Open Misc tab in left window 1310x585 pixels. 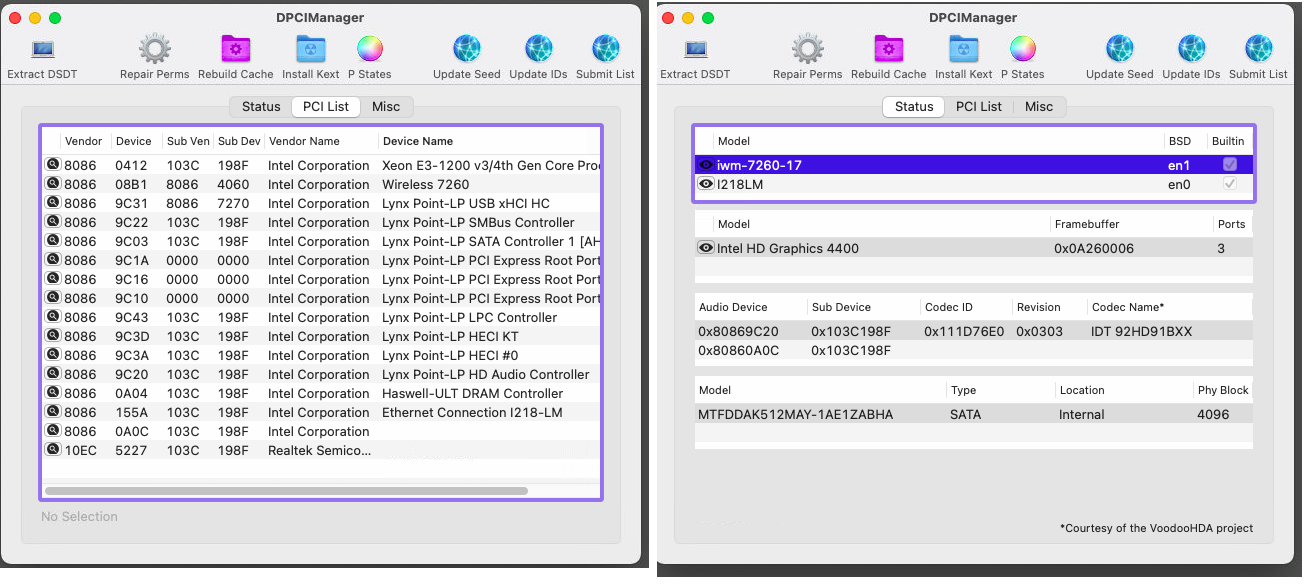click(386, 107)
